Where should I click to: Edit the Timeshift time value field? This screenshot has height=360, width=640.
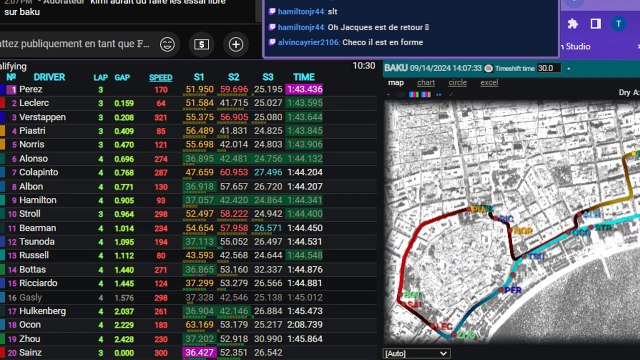tap(549, 68)
